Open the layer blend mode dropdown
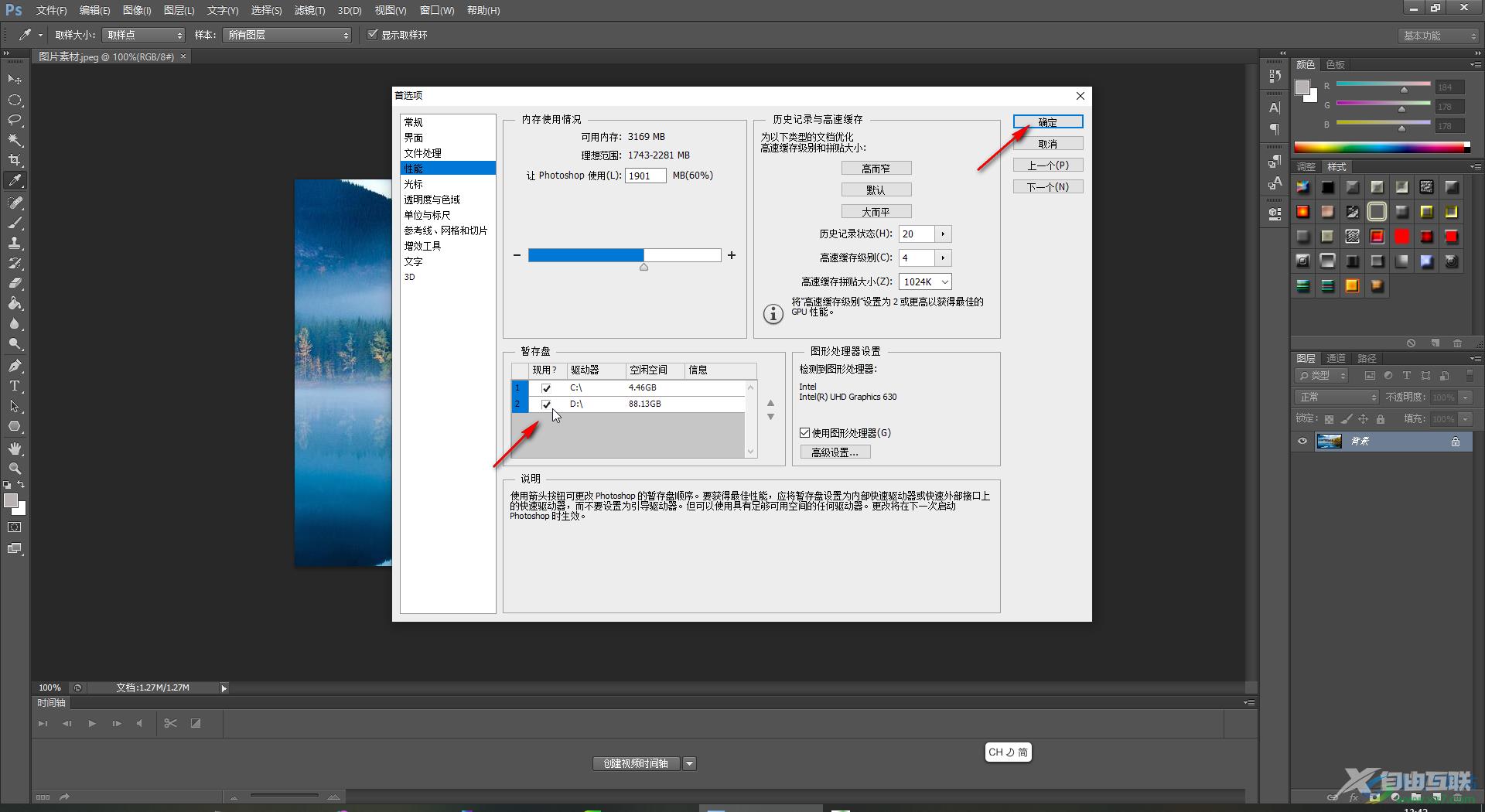The width and height of the screenshot is (1485, 812). 1336,397
